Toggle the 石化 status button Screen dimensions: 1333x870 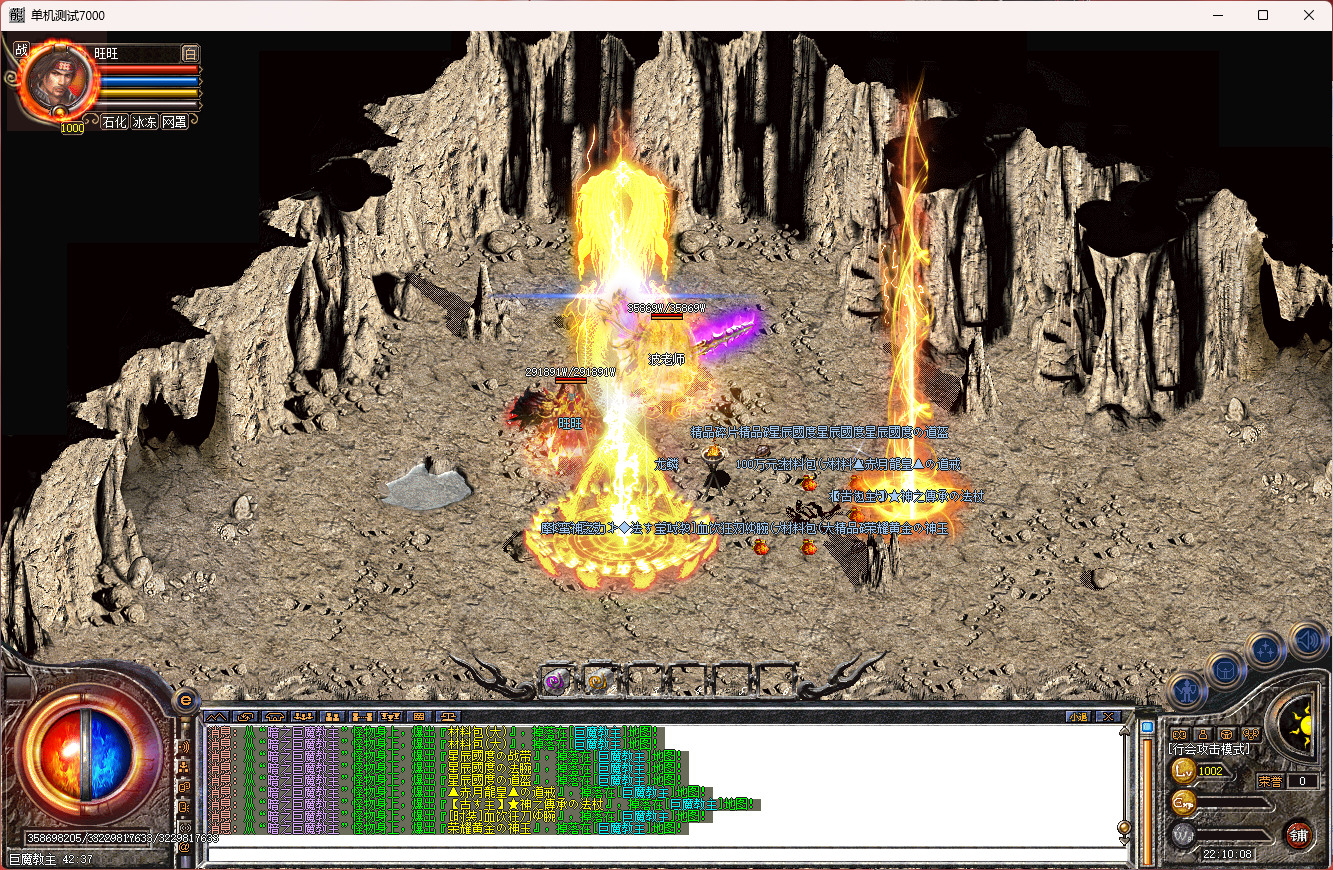(x=114, y=122)
